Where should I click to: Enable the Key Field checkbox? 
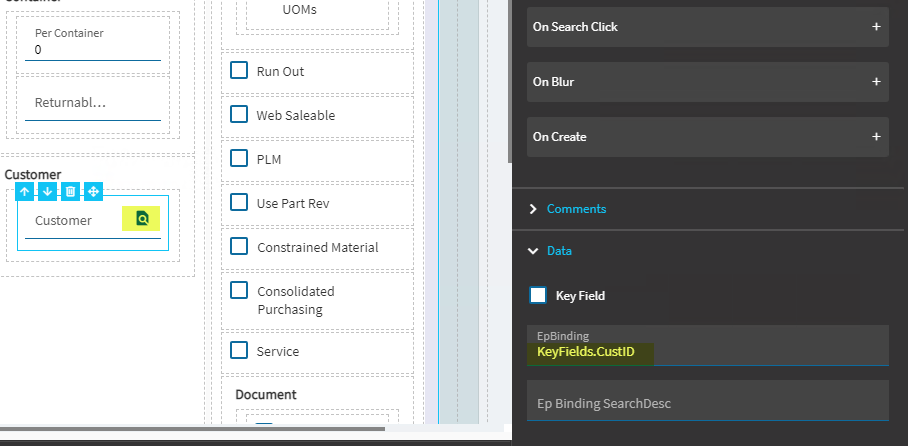point(538,295)
